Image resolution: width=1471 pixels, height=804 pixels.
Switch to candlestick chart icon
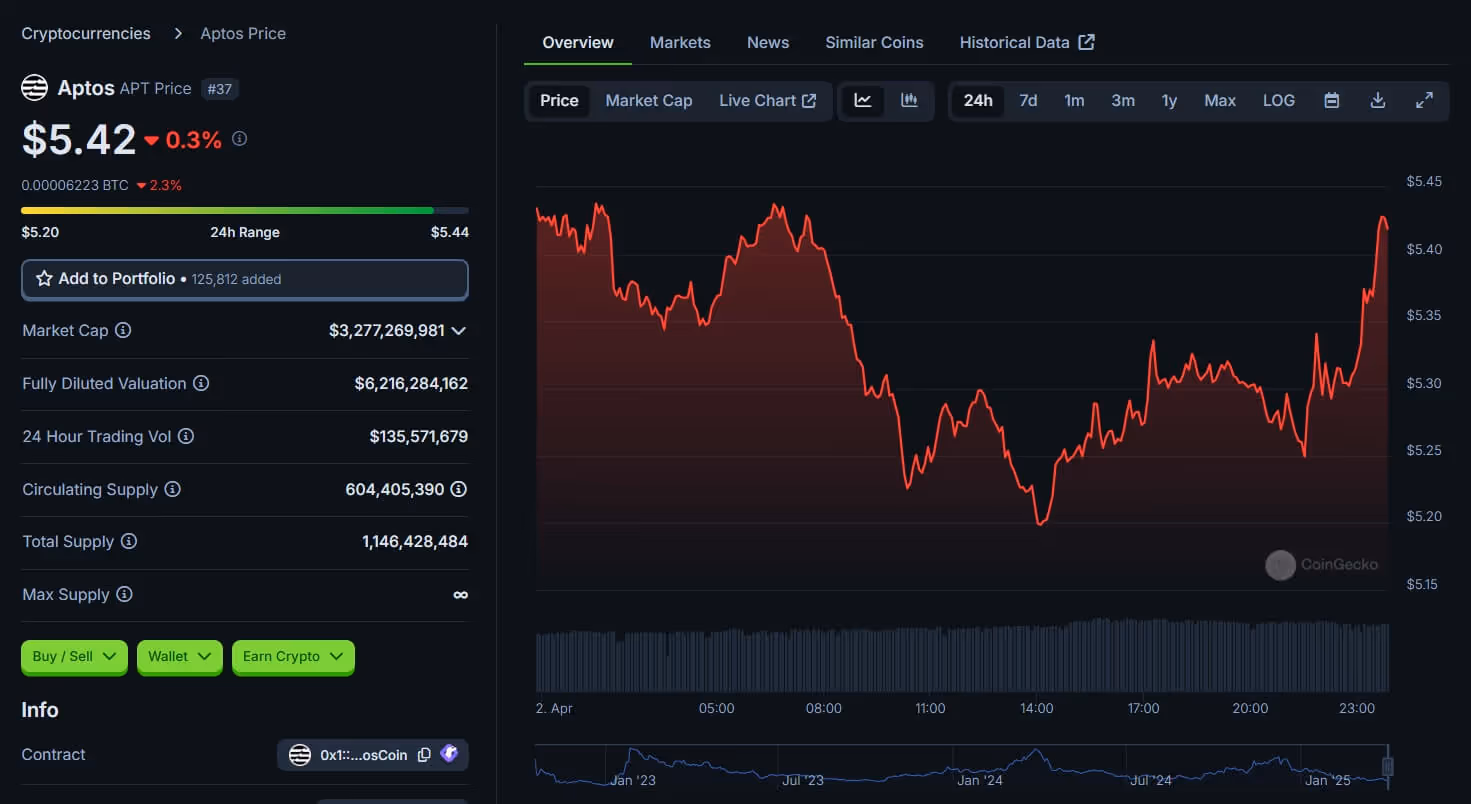pos(909,100)
